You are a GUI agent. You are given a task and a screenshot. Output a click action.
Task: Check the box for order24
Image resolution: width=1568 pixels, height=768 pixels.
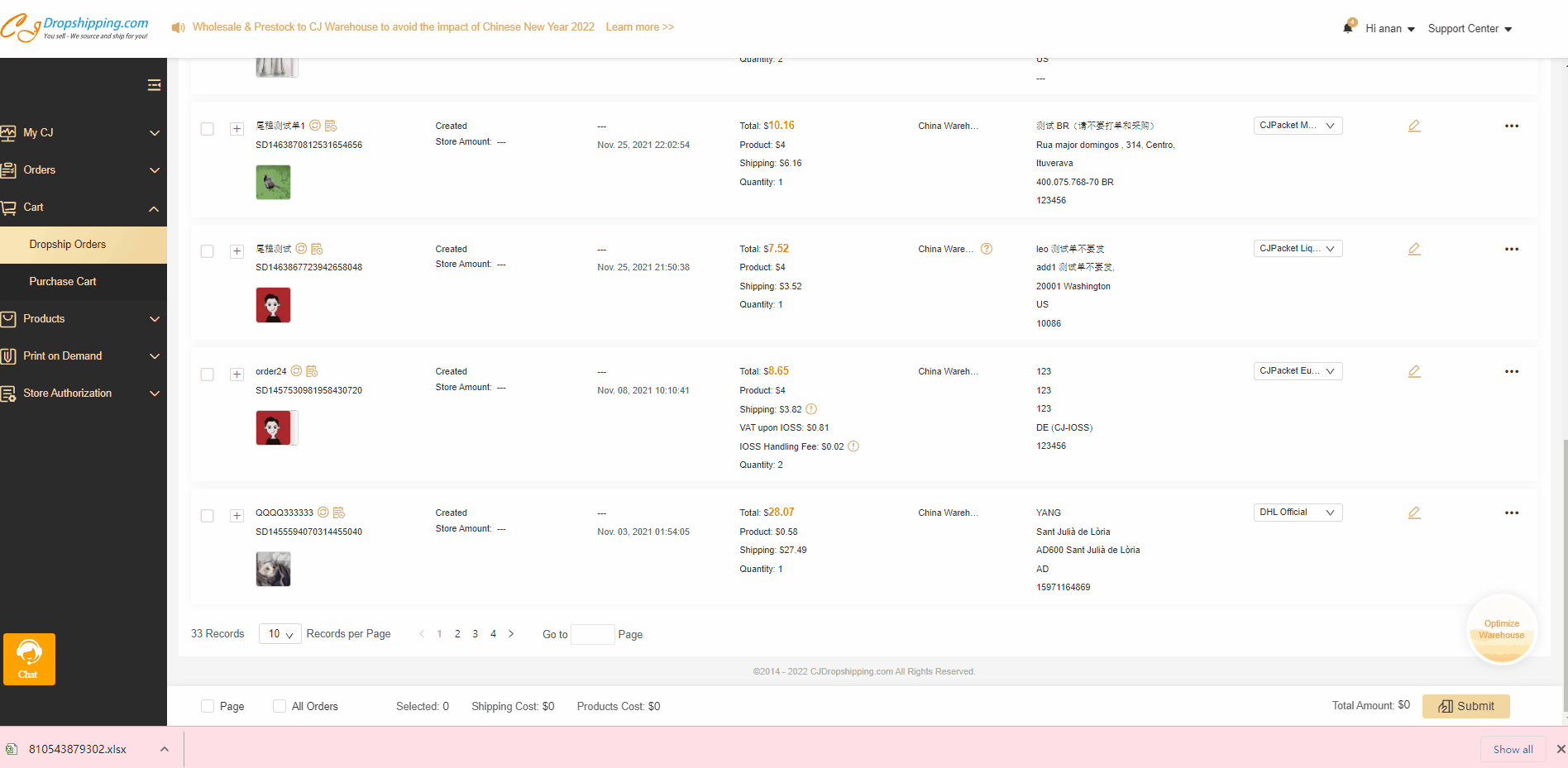(208, 374)
